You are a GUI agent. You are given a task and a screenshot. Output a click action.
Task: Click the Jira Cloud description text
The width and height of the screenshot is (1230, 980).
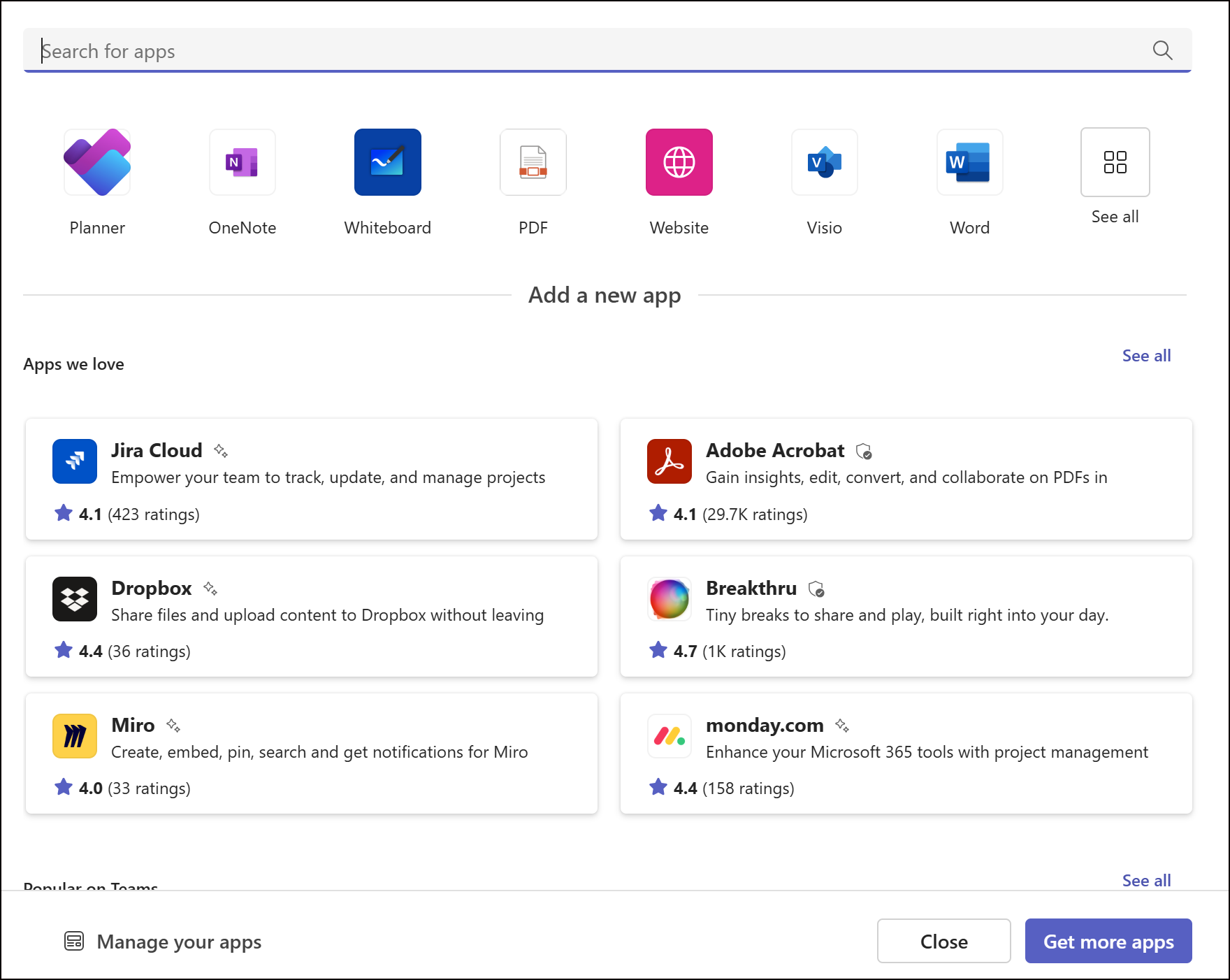tap(328, 477)
